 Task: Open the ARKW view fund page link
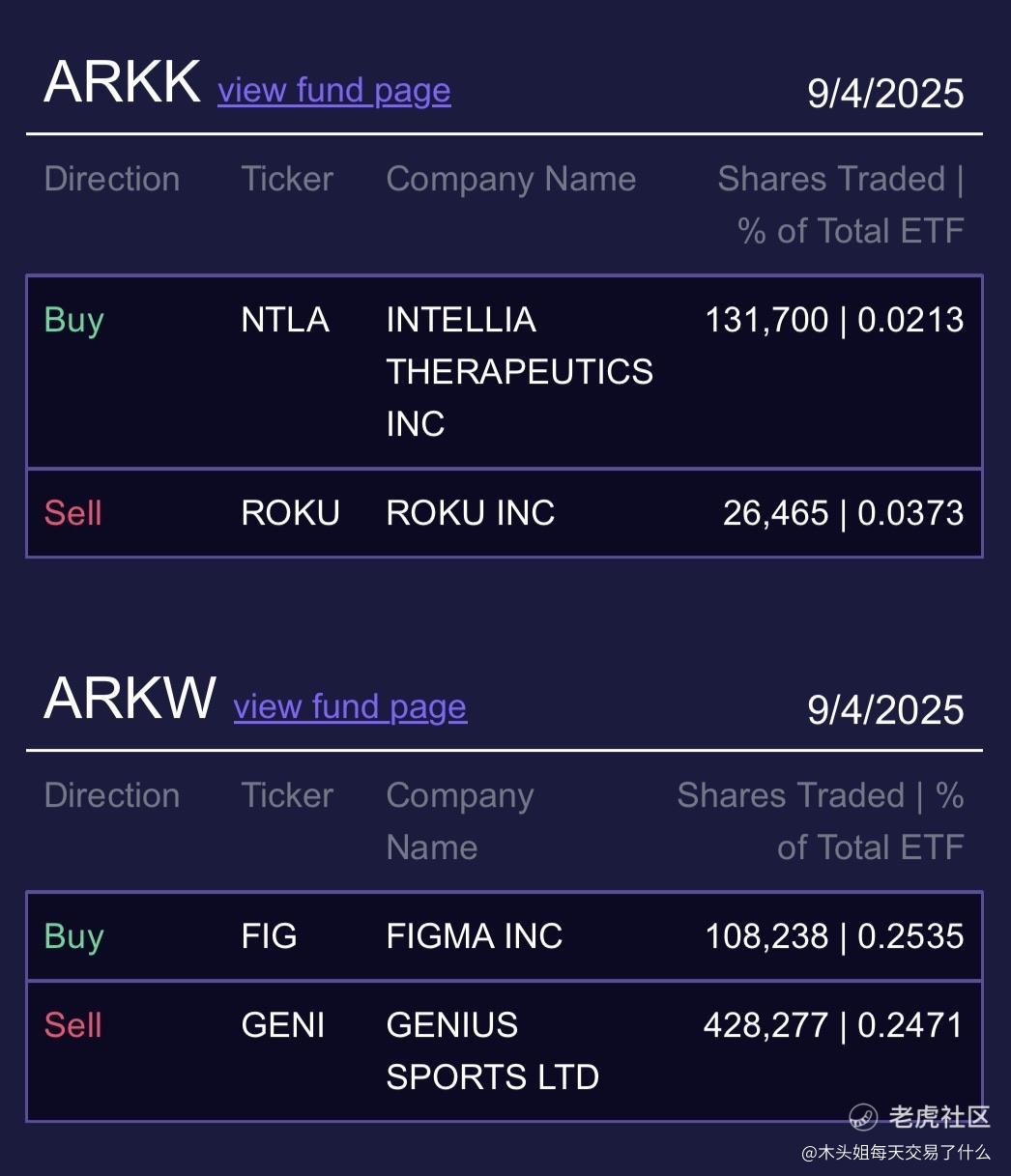(x=350, y=707)
